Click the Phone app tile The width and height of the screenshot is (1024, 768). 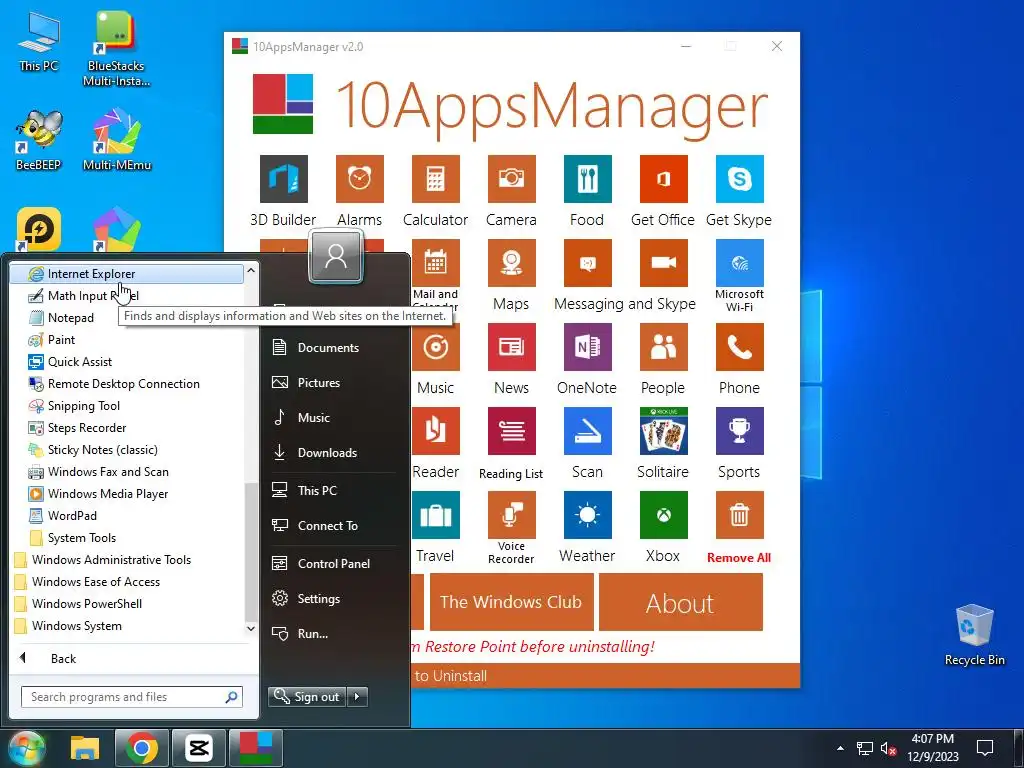739,347
